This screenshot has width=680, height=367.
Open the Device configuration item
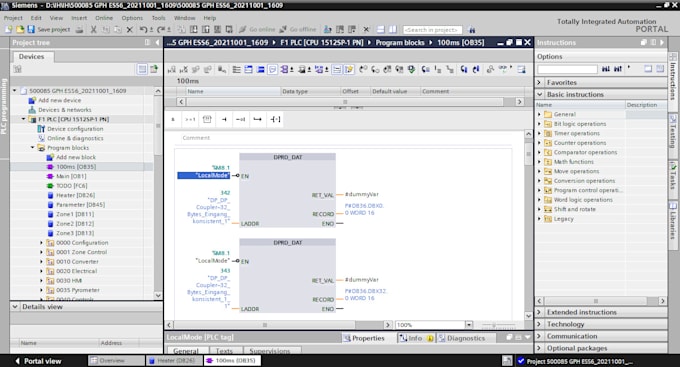(x=75, y=129)
